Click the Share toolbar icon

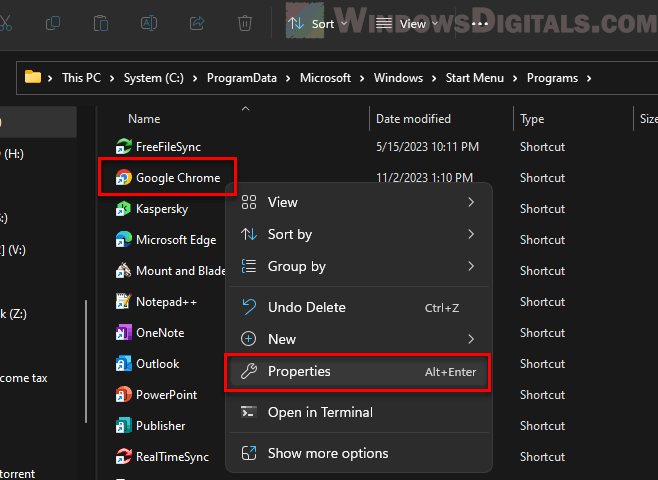[197, 23]
